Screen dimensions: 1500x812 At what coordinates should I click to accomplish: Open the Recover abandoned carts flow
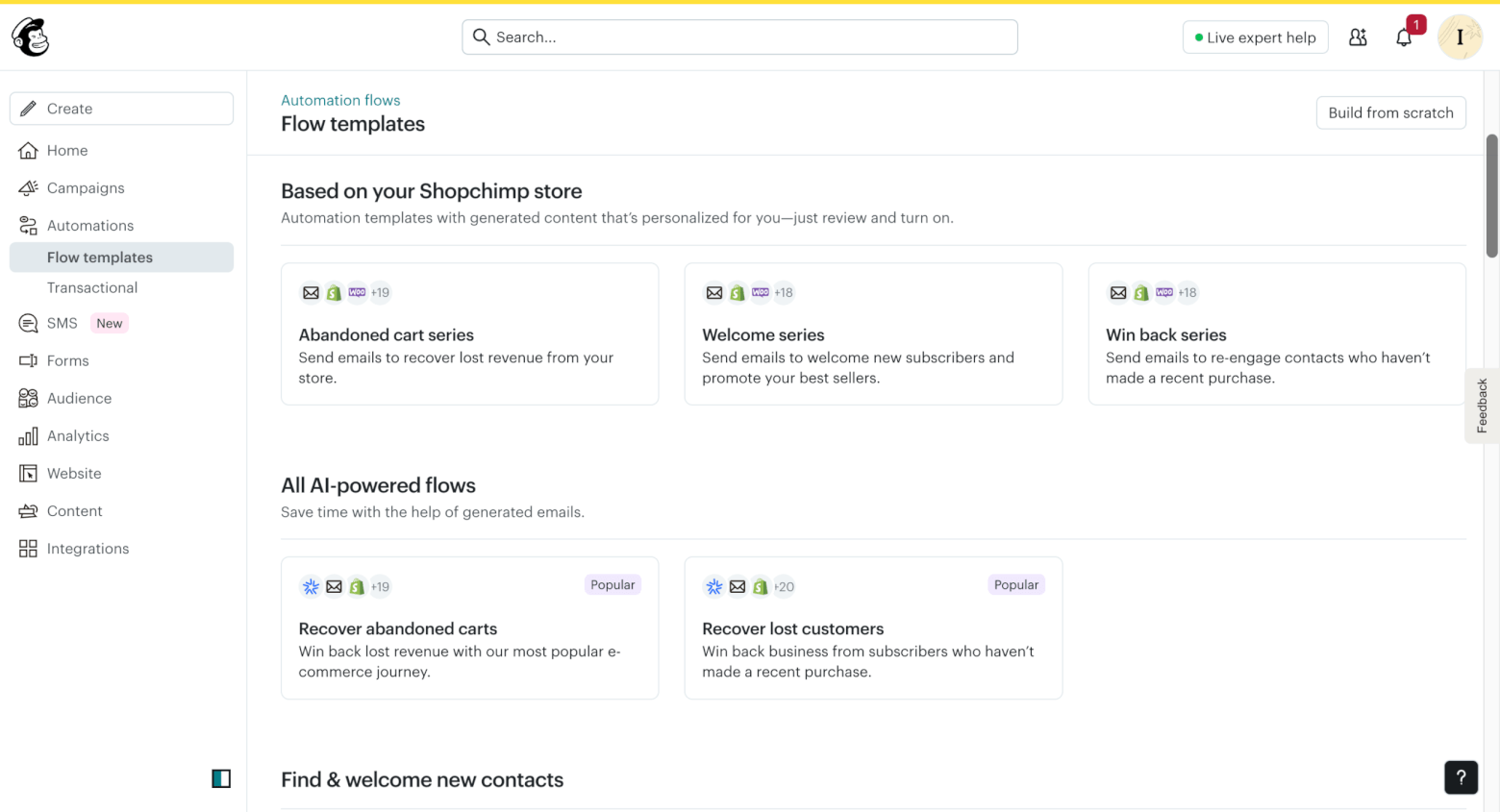(x=469, y=627)
